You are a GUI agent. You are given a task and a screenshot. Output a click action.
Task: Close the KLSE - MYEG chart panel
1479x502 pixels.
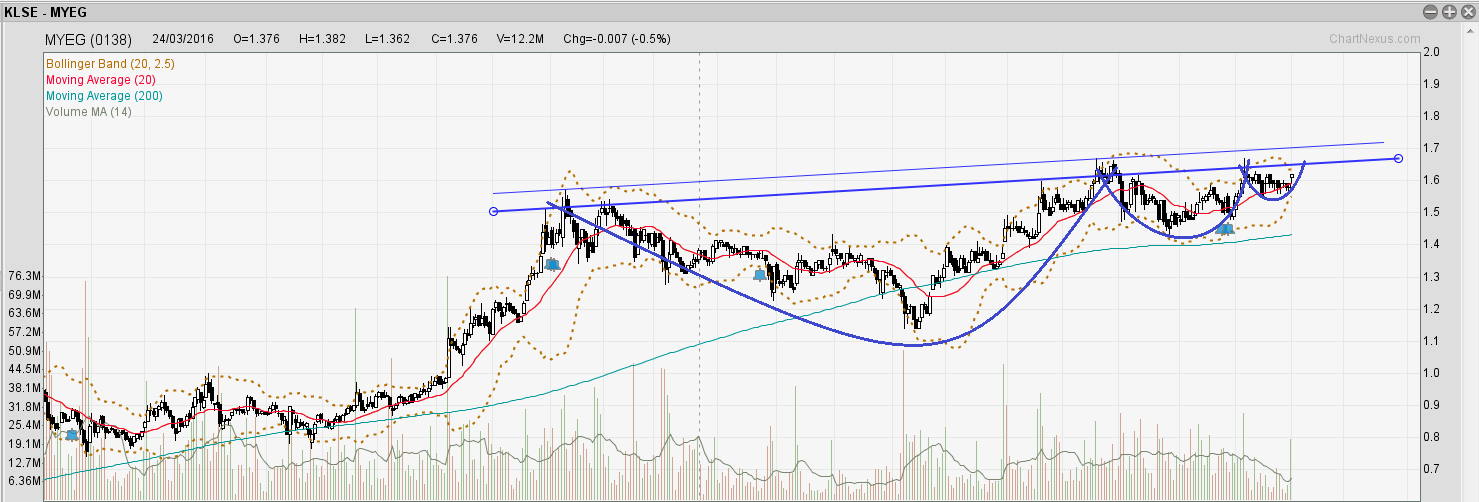(x=1467, y=12)
